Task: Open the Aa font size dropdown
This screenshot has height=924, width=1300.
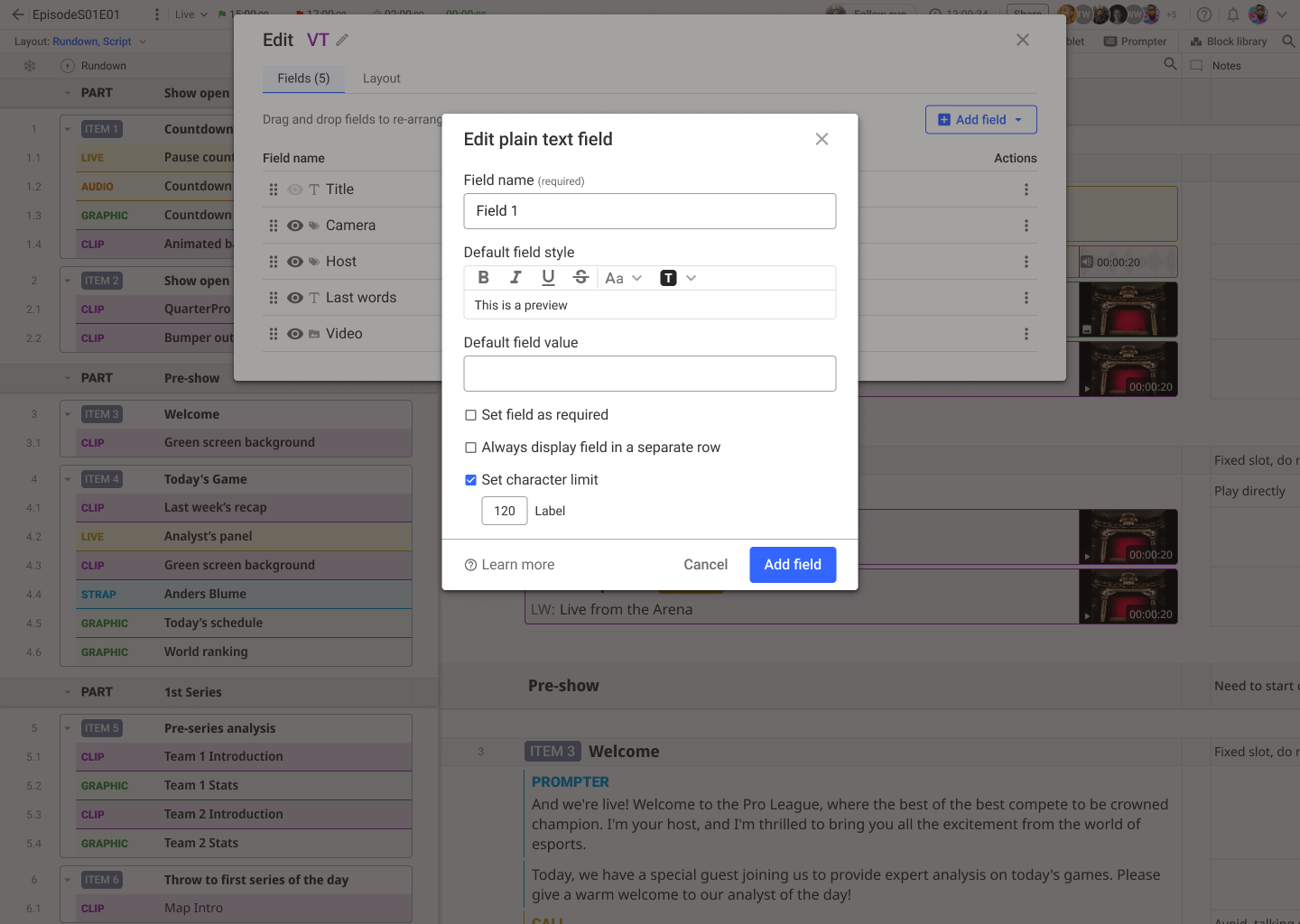Action: point(624,278)
